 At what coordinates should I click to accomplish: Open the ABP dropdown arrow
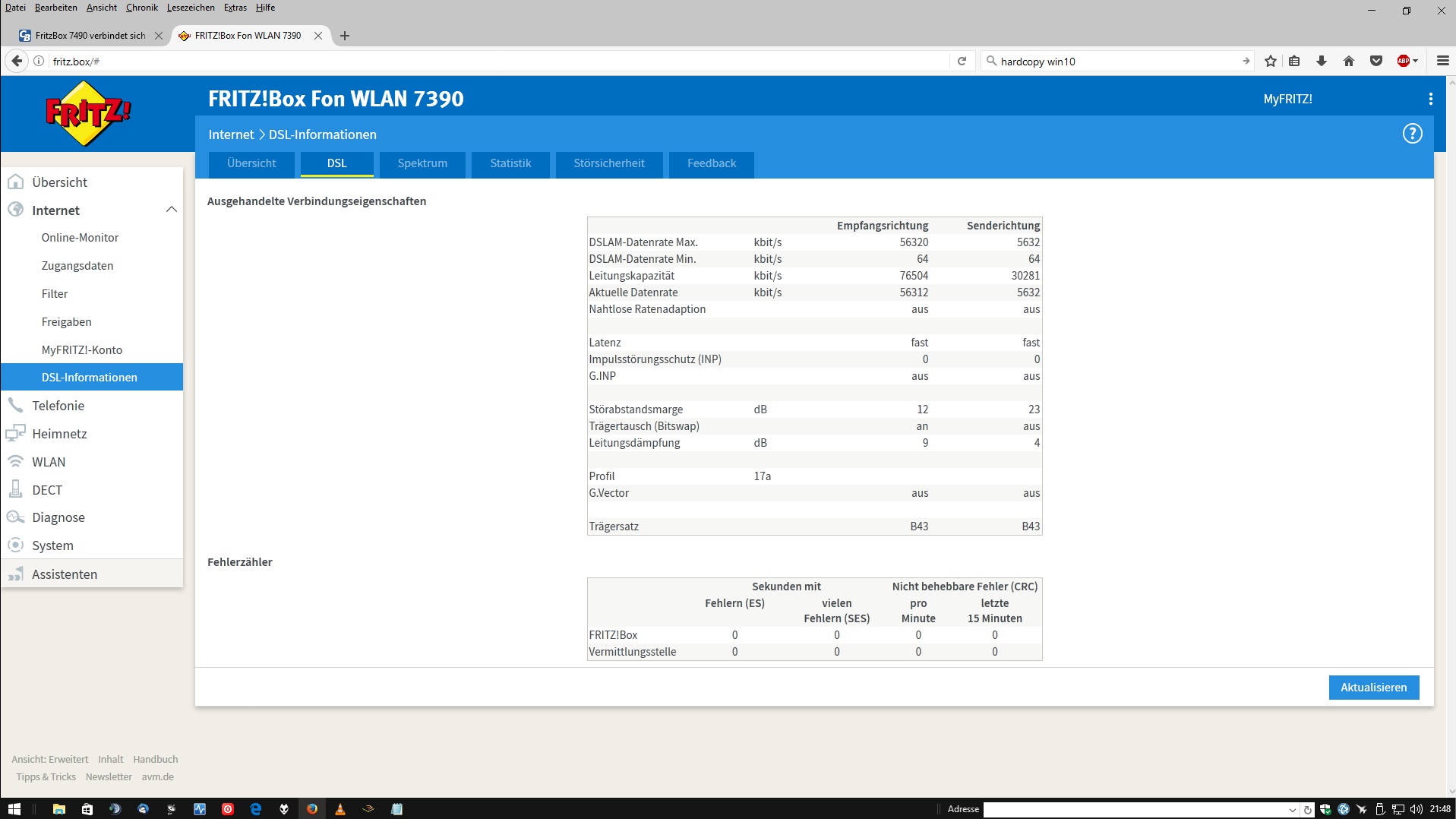click(x=1415, y=61)
